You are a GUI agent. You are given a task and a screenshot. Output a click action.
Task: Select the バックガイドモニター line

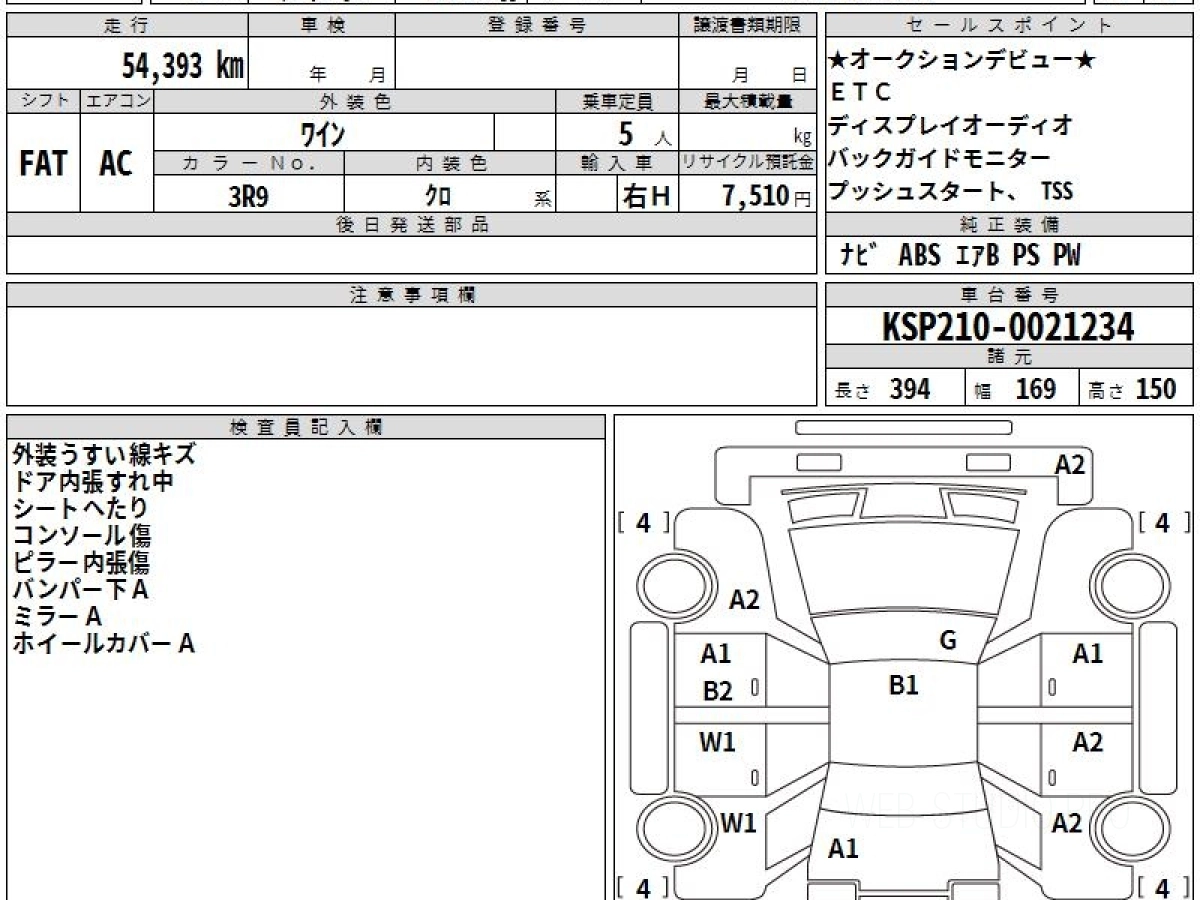[940, 158]
